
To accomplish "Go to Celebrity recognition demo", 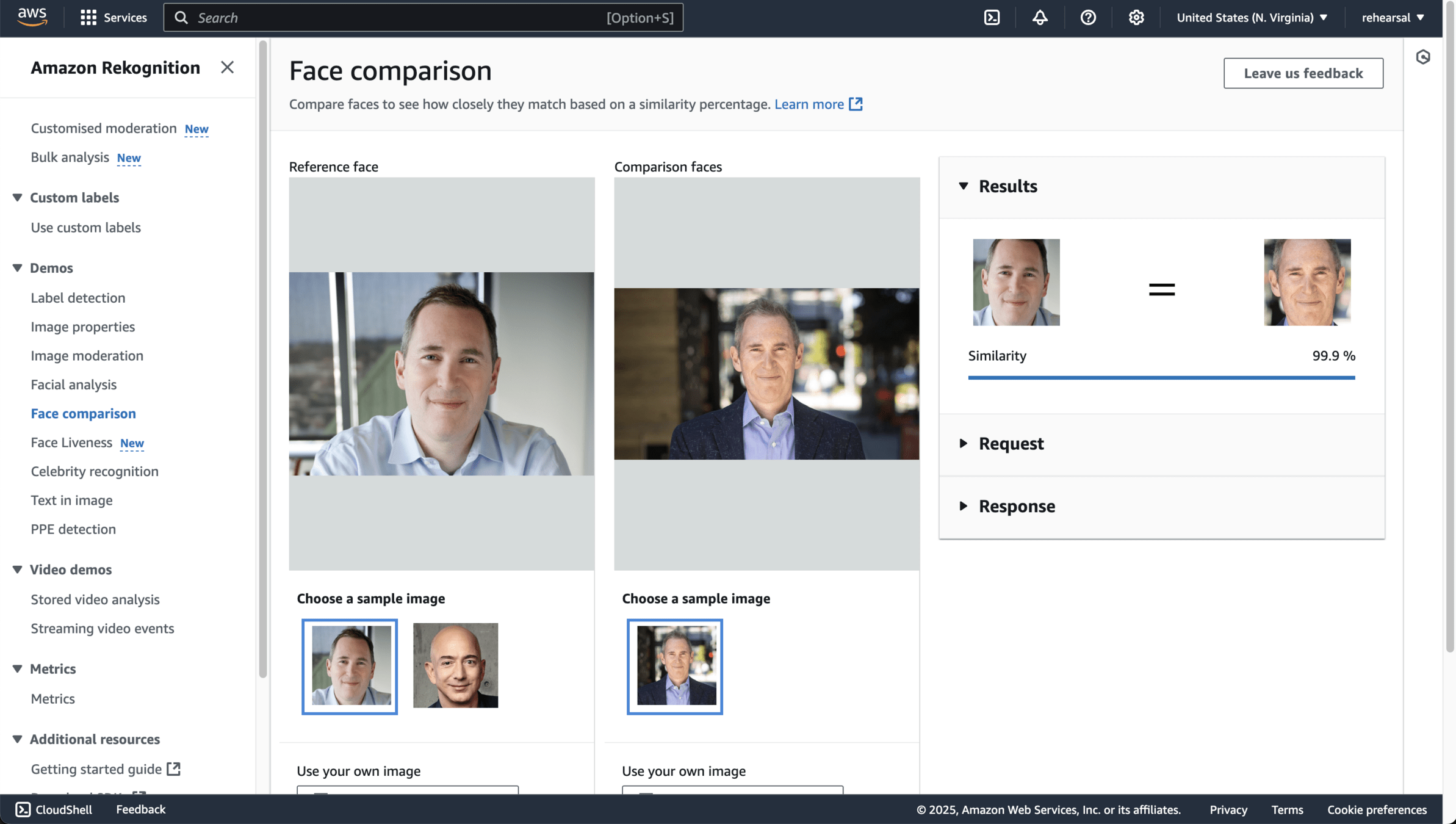I will coord(95,471).
